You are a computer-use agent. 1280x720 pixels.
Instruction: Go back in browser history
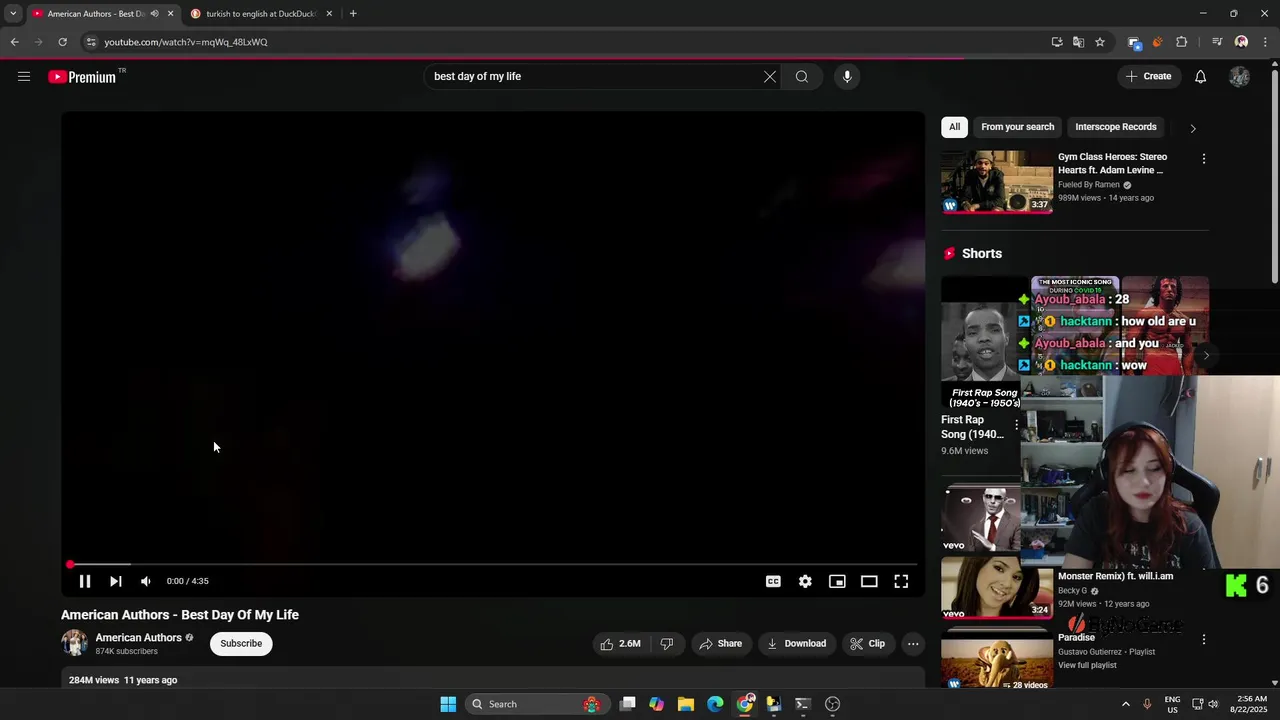14,42
